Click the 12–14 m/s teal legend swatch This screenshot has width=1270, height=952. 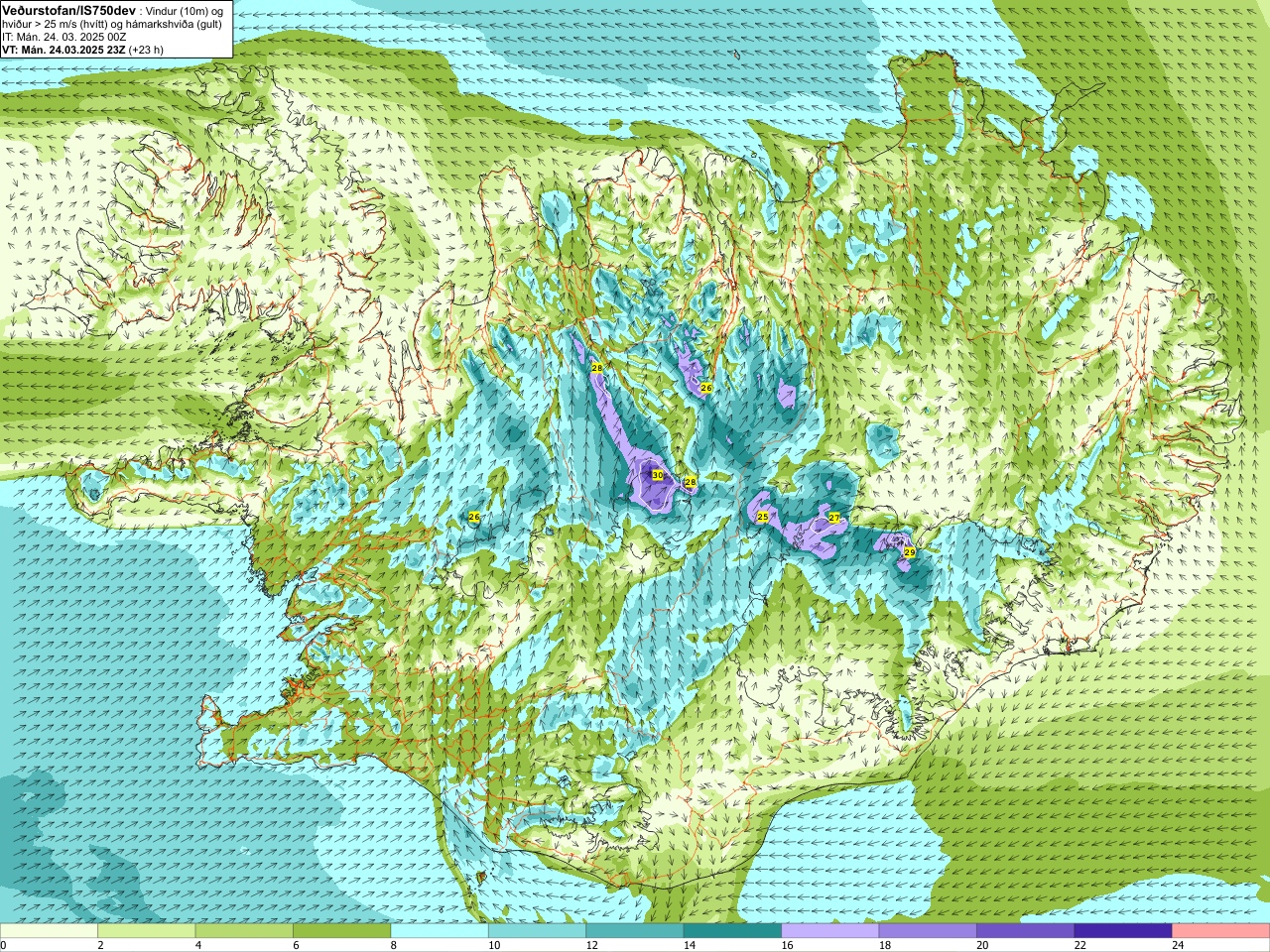[x=635, y=931]
